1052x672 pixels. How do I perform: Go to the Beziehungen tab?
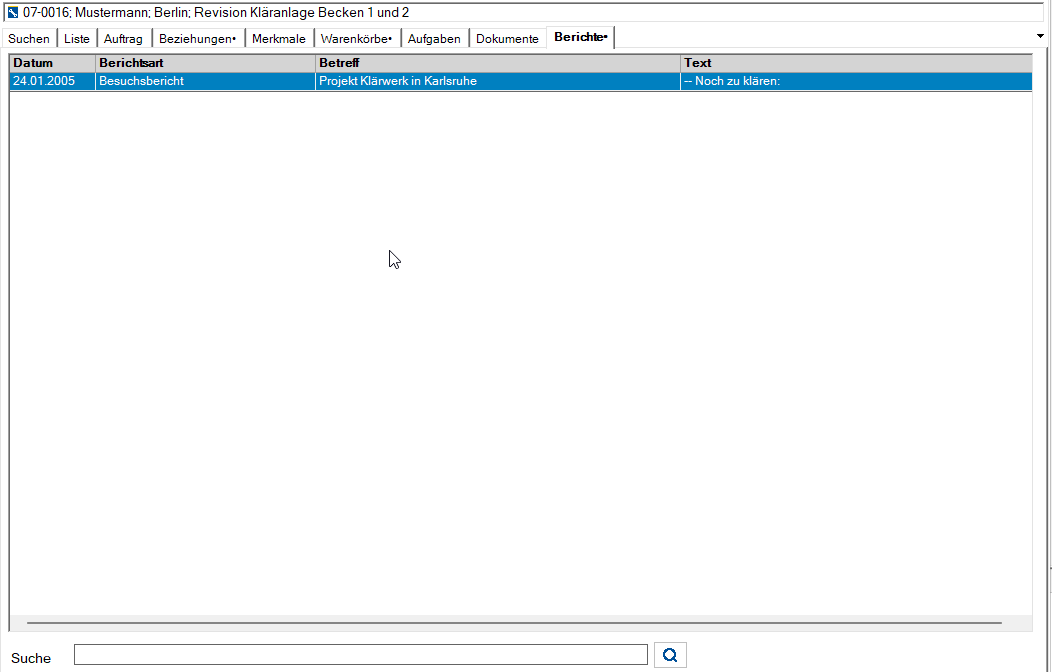198,39
